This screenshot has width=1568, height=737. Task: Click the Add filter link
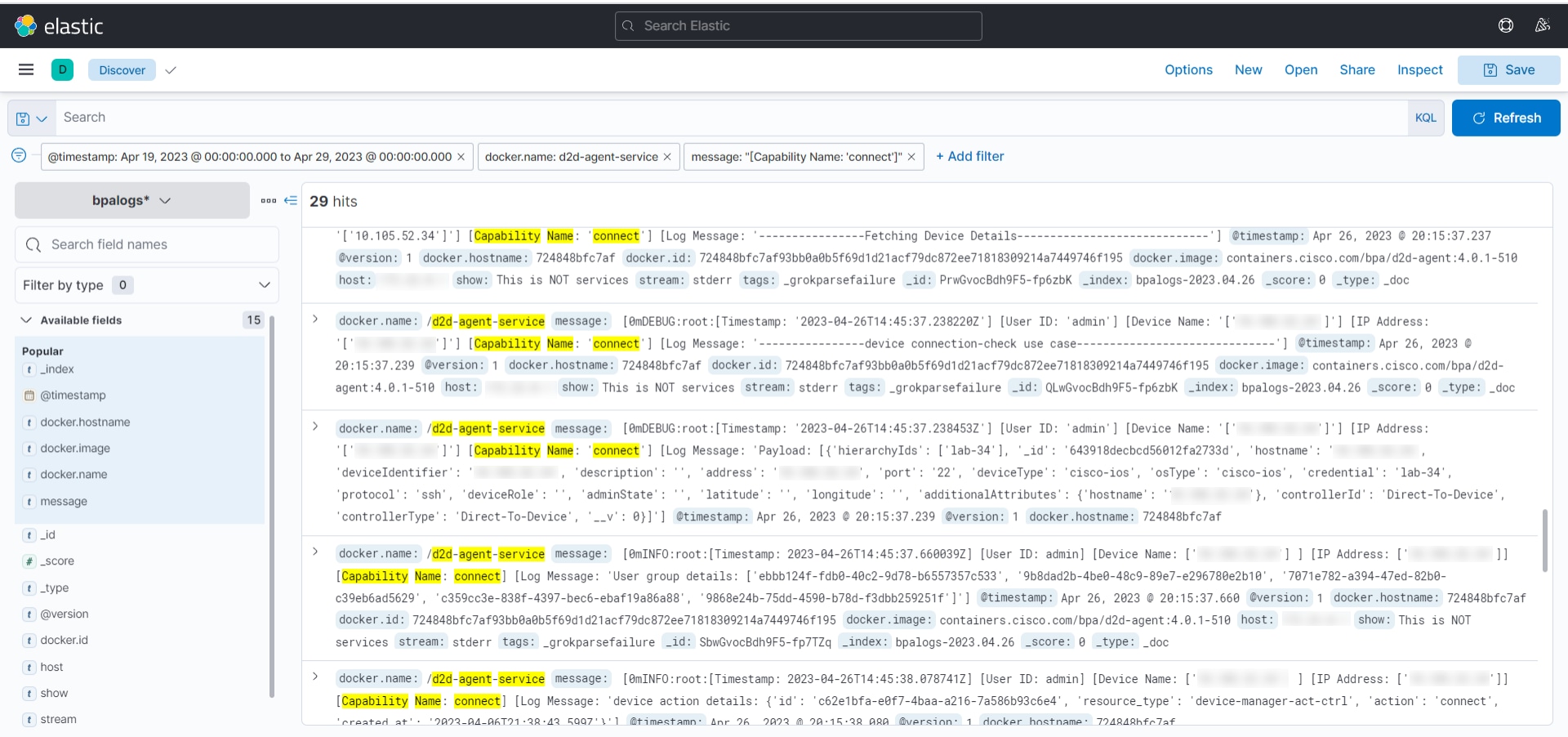click(970, 156)
